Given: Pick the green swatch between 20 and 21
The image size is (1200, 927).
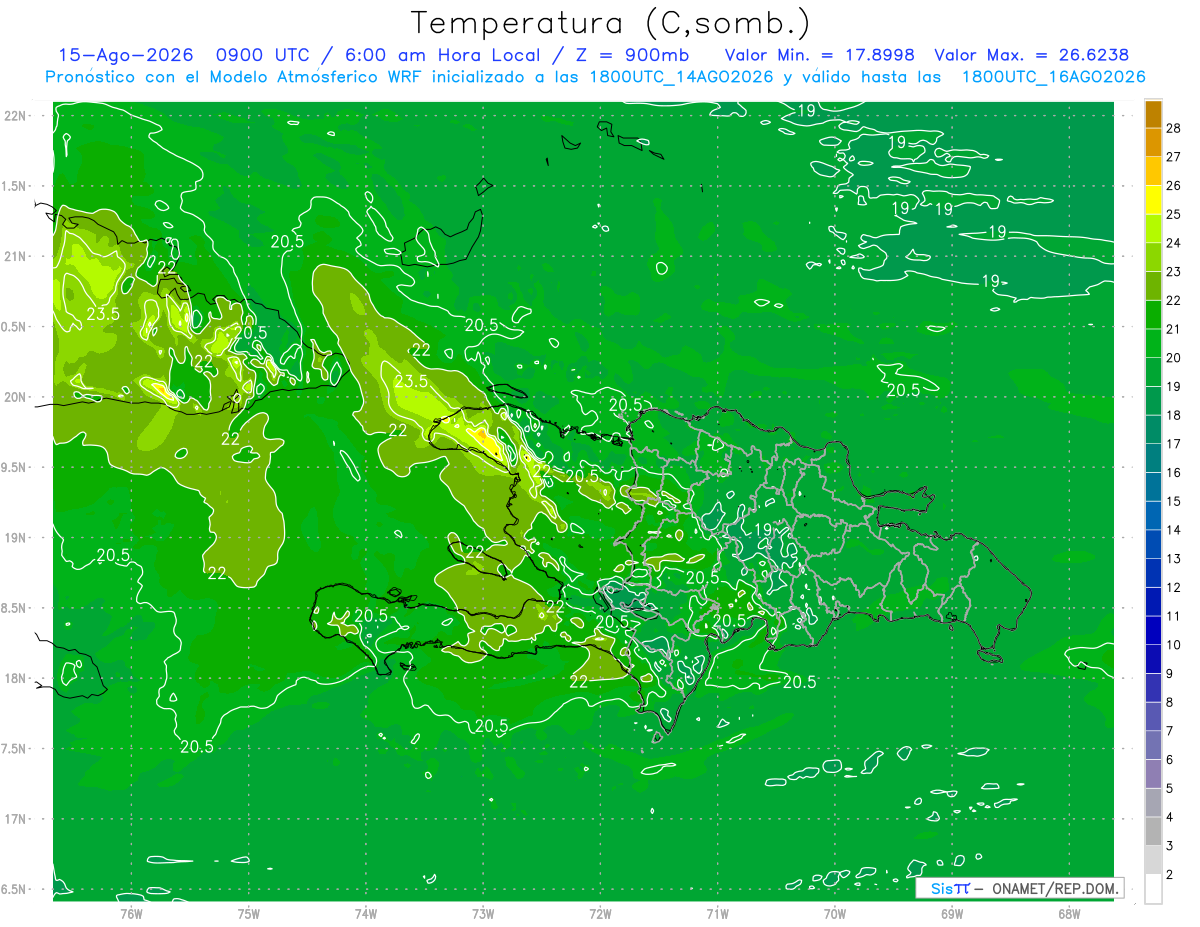Looking at the screenshot, I should pos(1153,344).
